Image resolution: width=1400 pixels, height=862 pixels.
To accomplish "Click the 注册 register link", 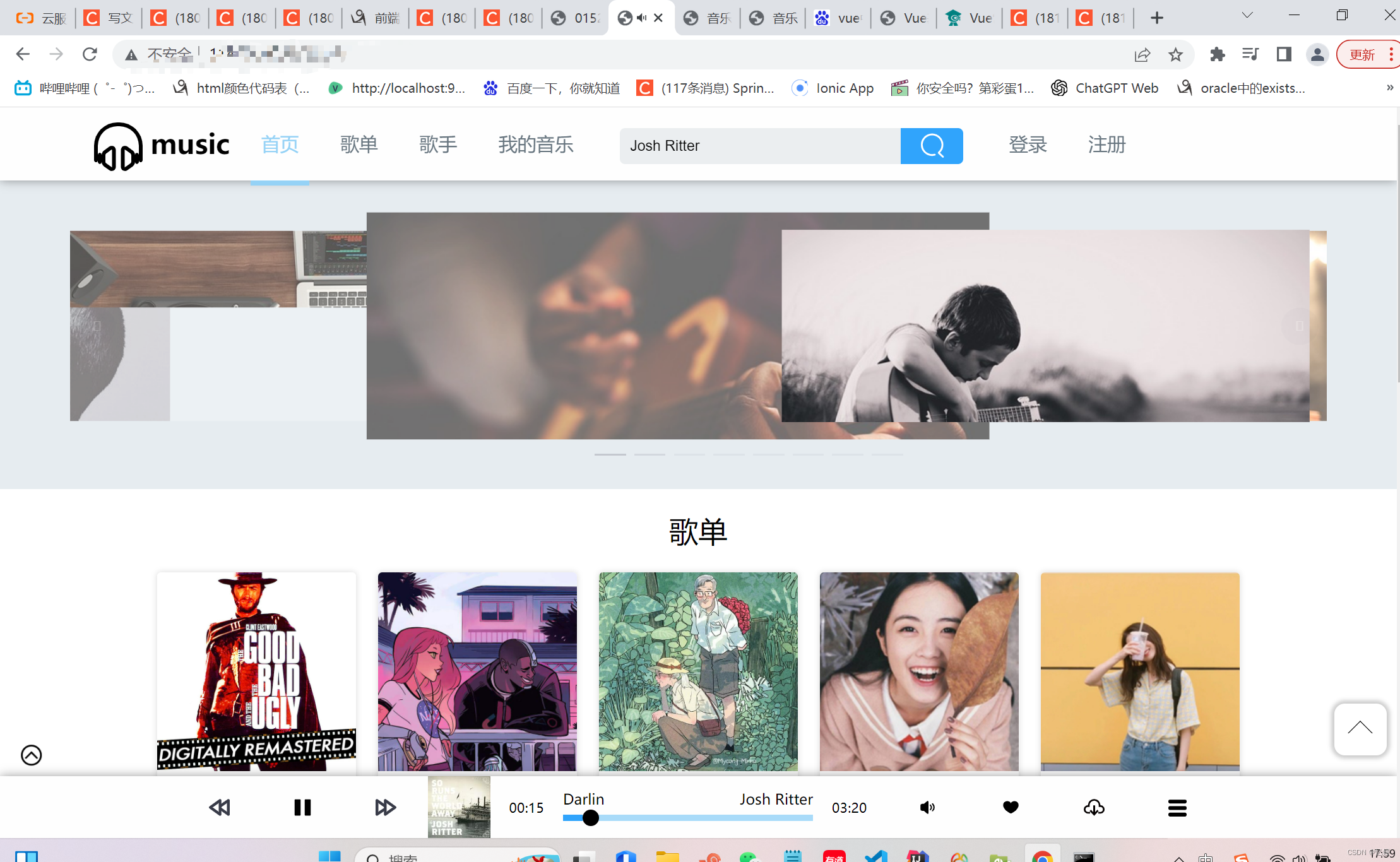I will (x=1106, y=145).
